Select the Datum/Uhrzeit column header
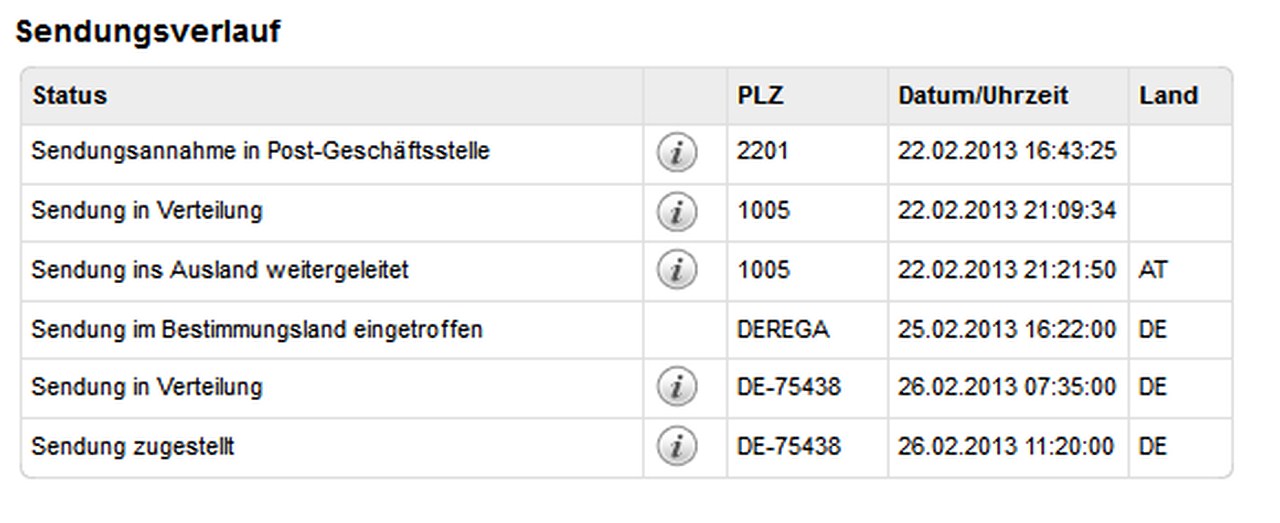Screen dimensions: 1280x523 pos(983,96)
